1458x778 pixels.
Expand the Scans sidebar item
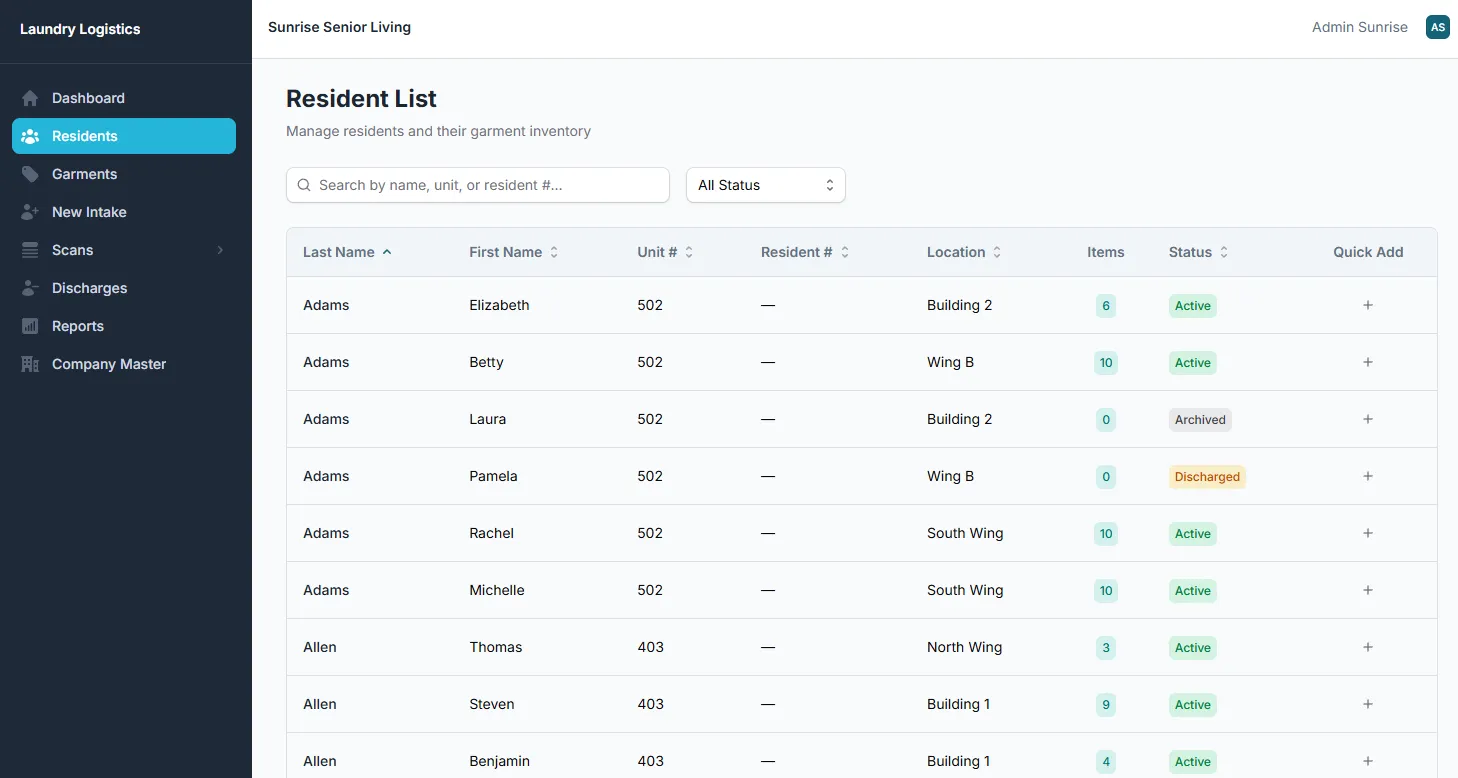click(220, 249)
